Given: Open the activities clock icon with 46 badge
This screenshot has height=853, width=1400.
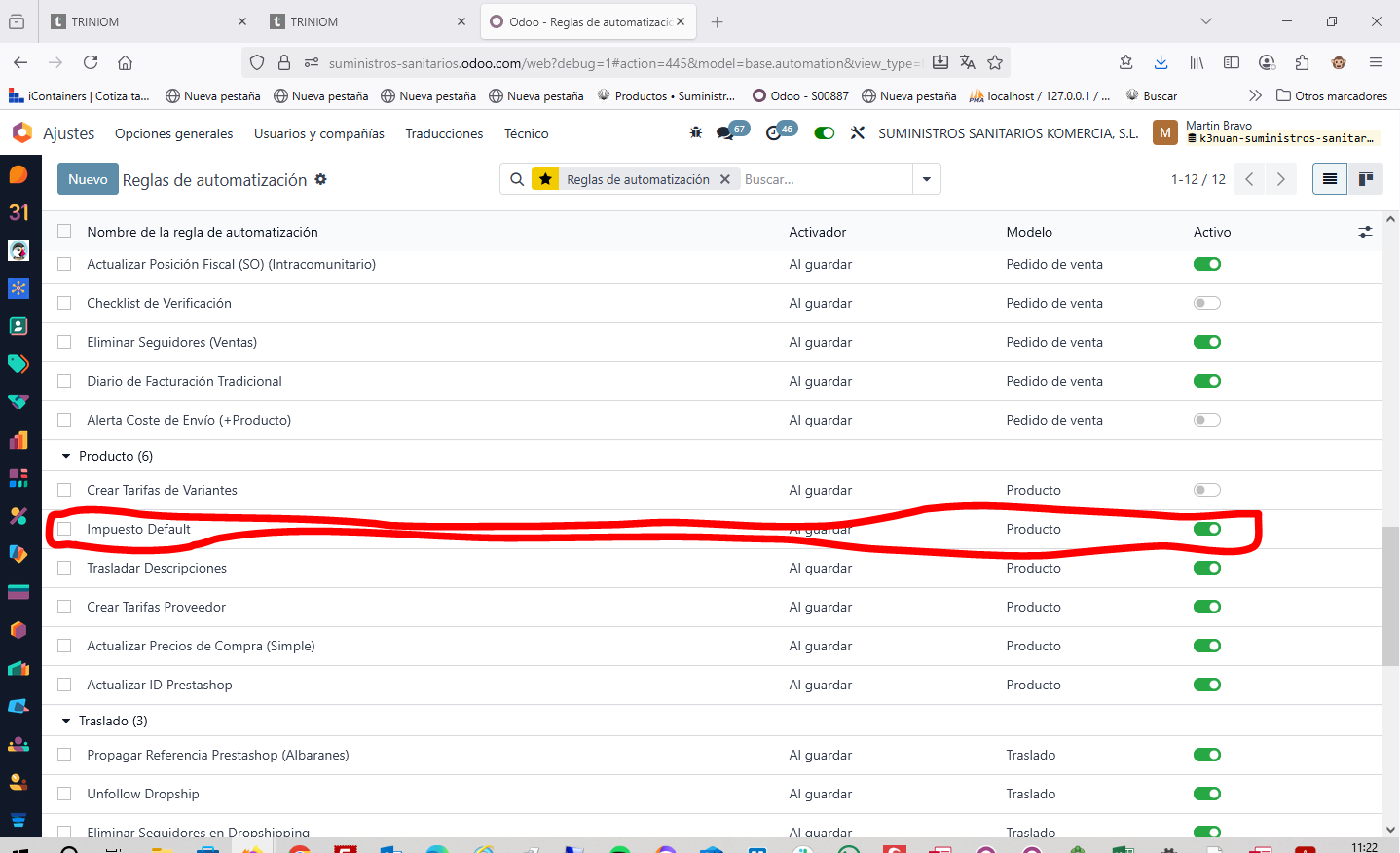Looking at the screenshot, I should coord(774,133).
